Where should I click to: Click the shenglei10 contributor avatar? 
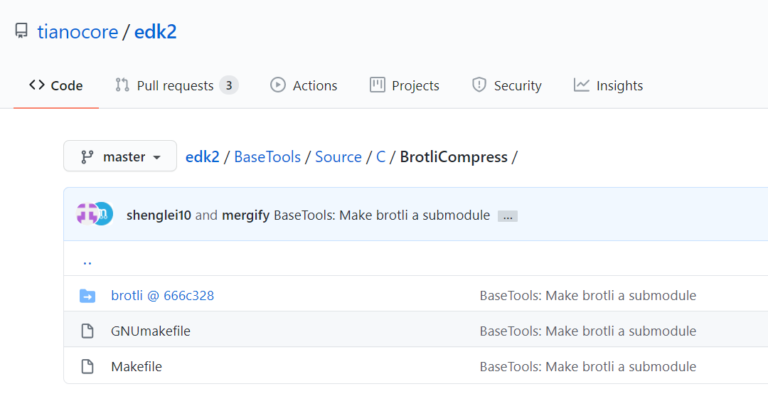[88, 214]
